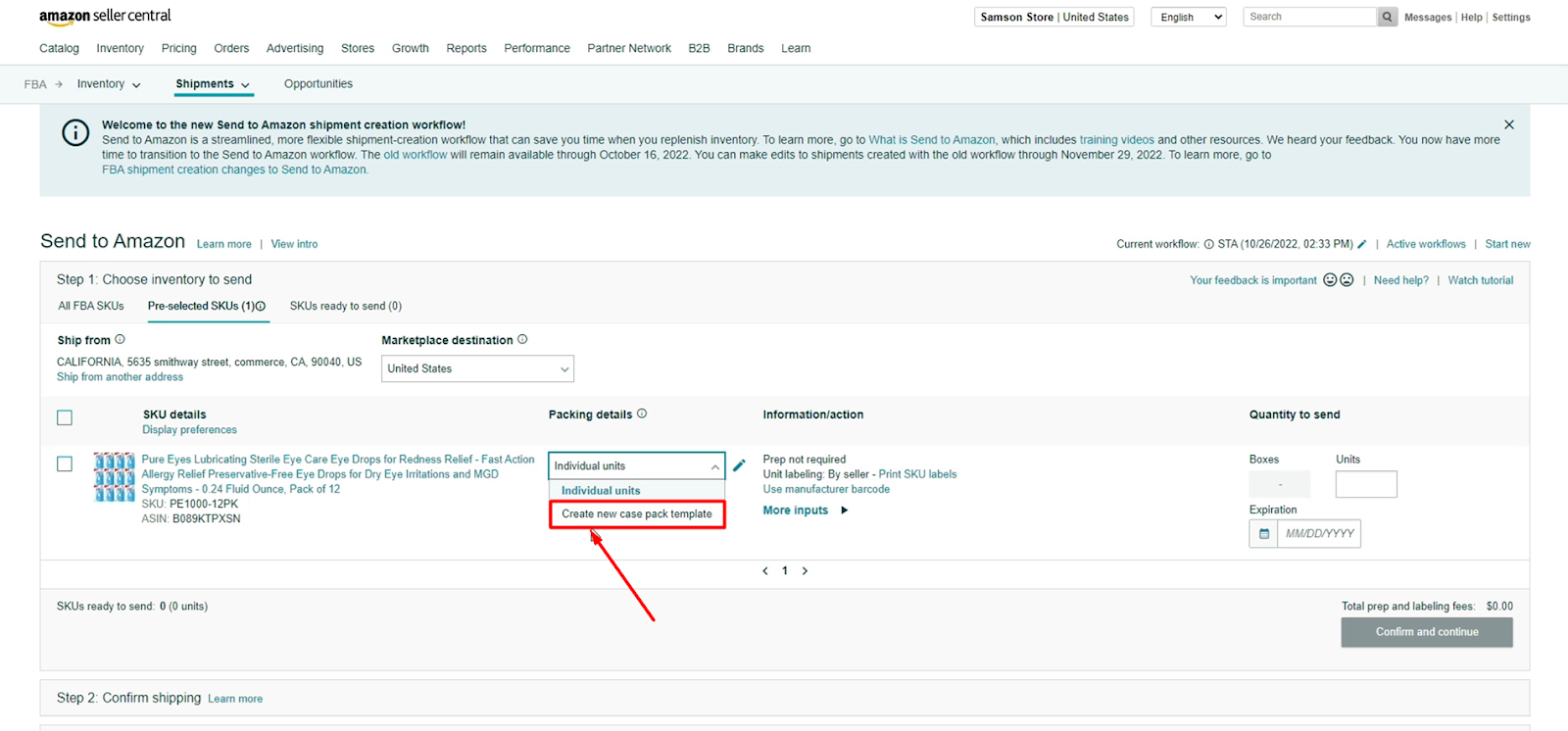
Task: Open the Stores menu
Action: 358,48
